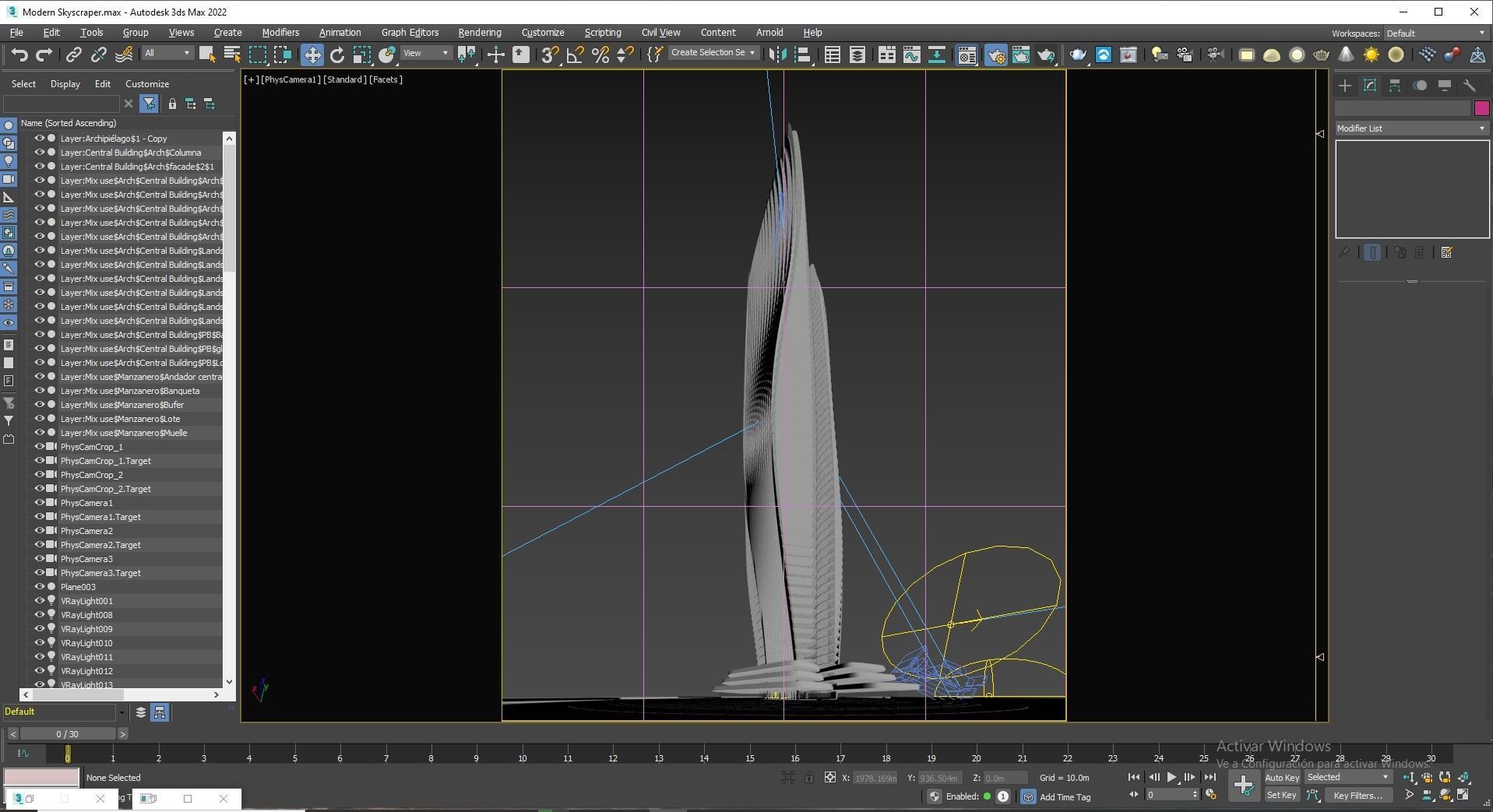Open the Hierarchy tab in command panel
1493x812 pixels.
1395,86
